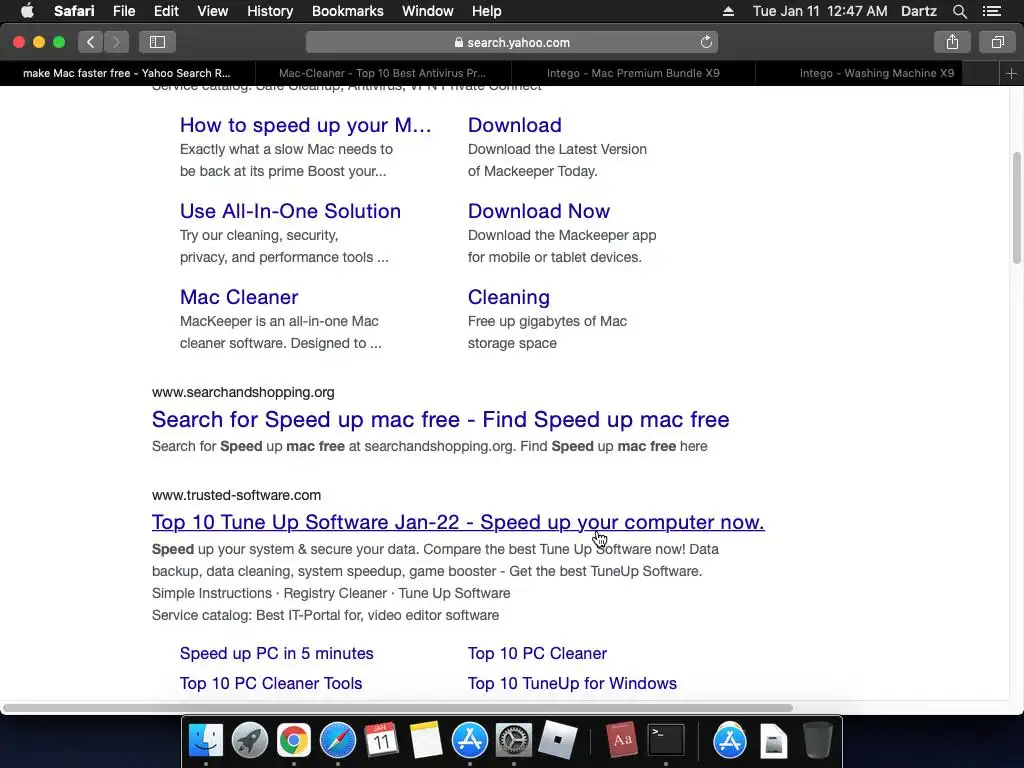Screen dimensions: 1024x768
Task: Click the Dartz user name in menu bar
Action: point(918,11)
